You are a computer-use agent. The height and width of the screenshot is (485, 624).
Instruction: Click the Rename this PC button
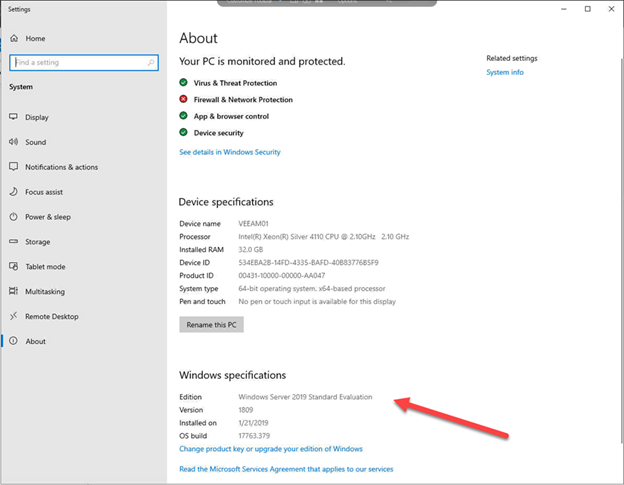coord(211,325)
